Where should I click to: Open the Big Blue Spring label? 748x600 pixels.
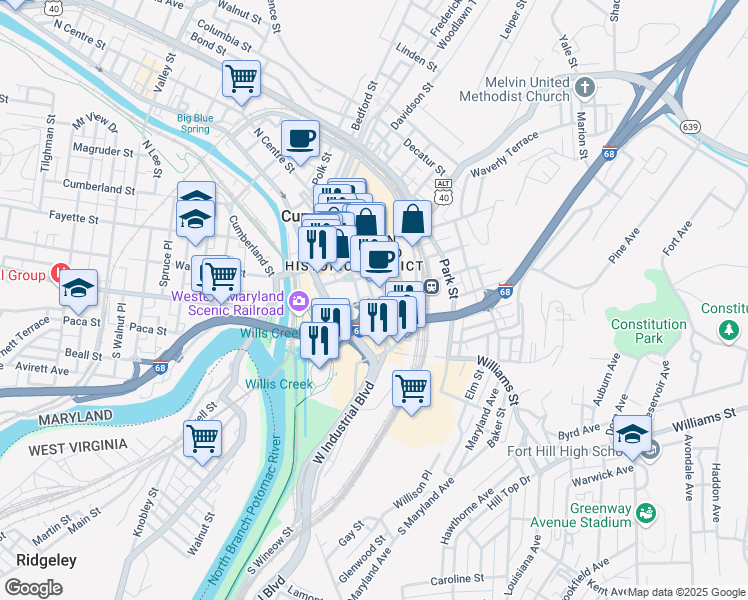tap(195, 124)
